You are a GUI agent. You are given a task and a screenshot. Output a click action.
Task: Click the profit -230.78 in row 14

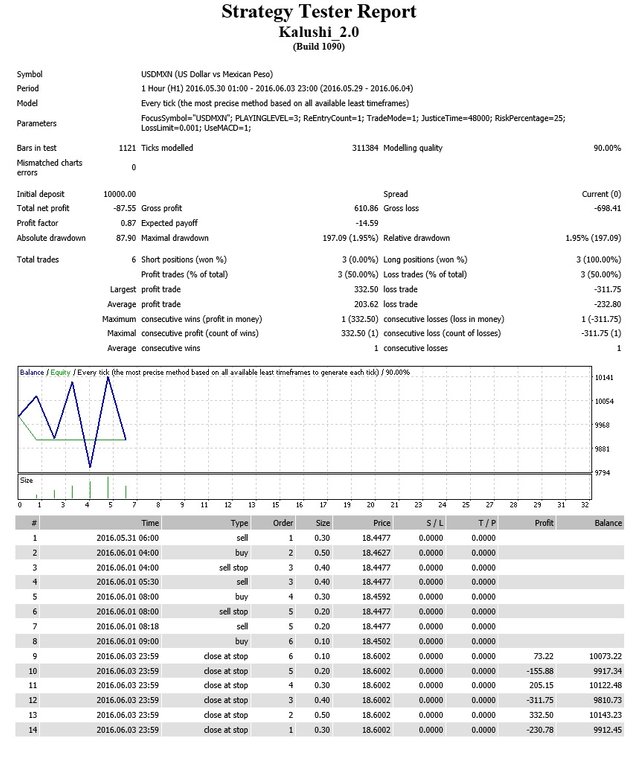(x=540, y=730)
